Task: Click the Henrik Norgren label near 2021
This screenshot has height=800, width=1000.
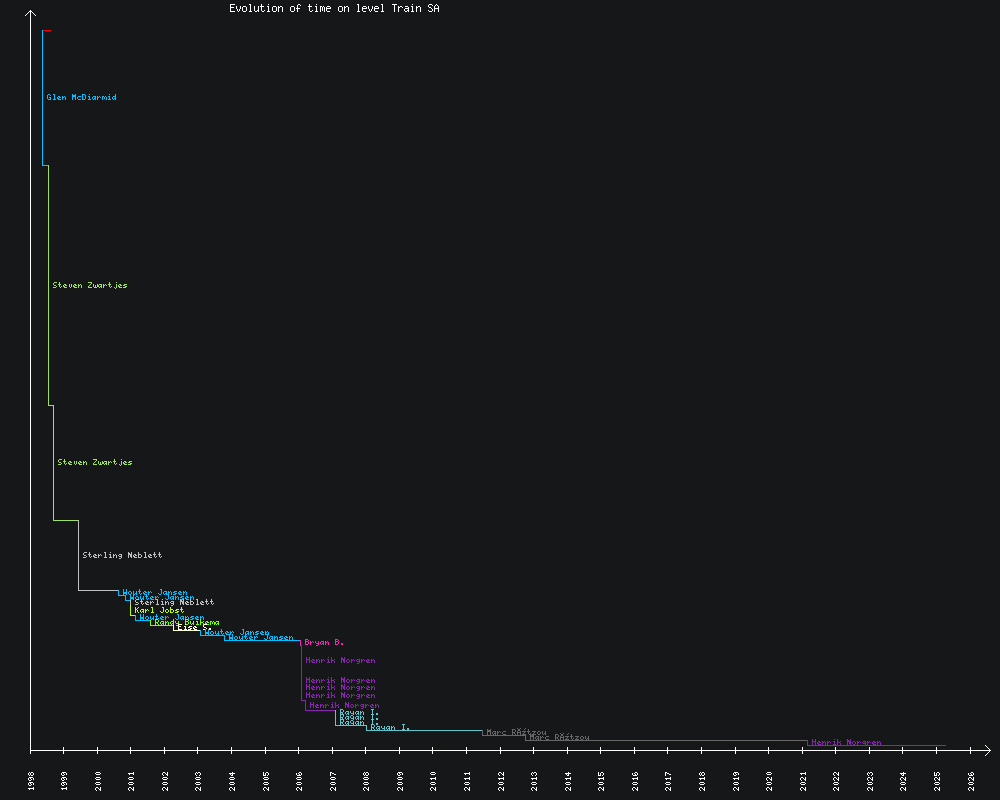Action: pyautogui.click(x=846, y=742)
